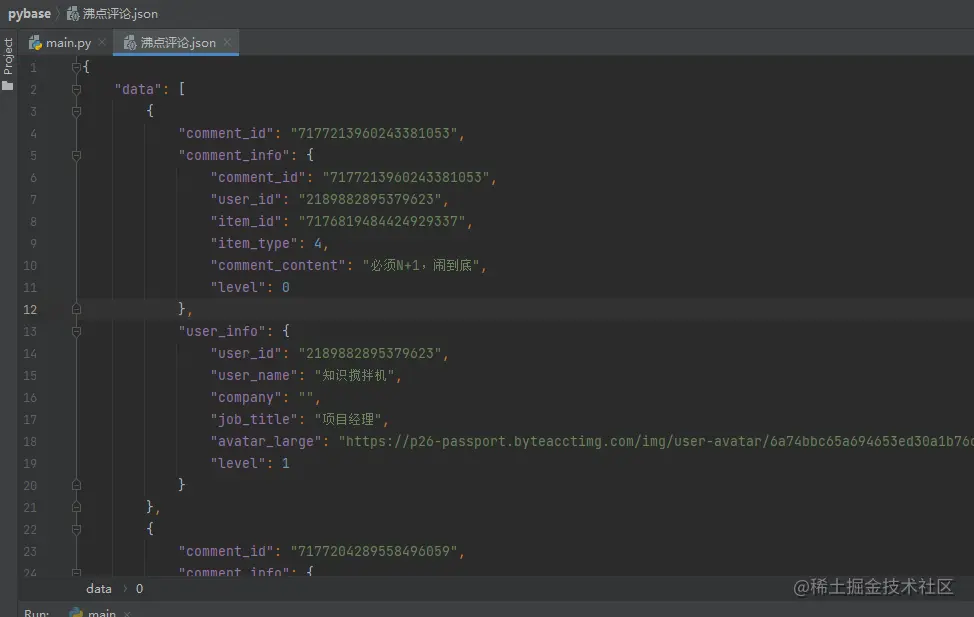Click line number 12 in the gutter

(x=30, y=309)
